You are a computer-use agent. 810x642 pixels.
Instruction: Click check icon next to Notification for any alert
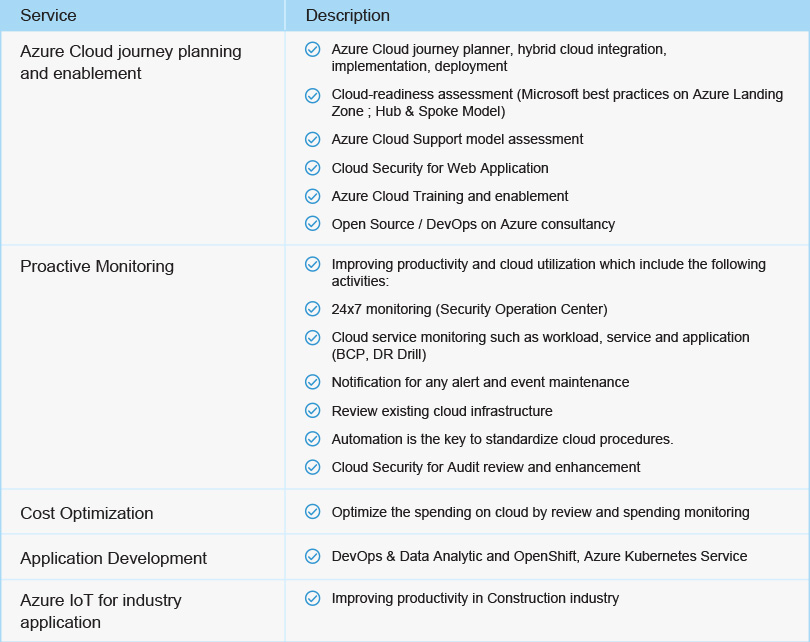tap(313, 382)
